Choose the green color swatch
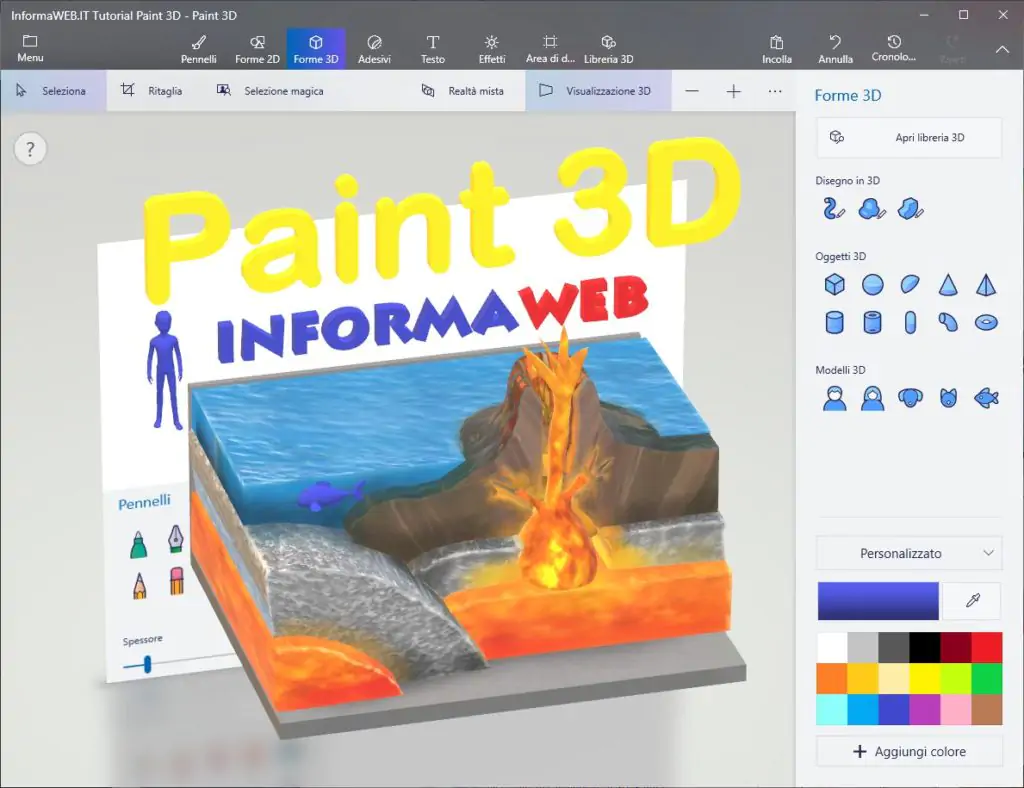This screenshot has height=788, width=1024. (987, 678)
